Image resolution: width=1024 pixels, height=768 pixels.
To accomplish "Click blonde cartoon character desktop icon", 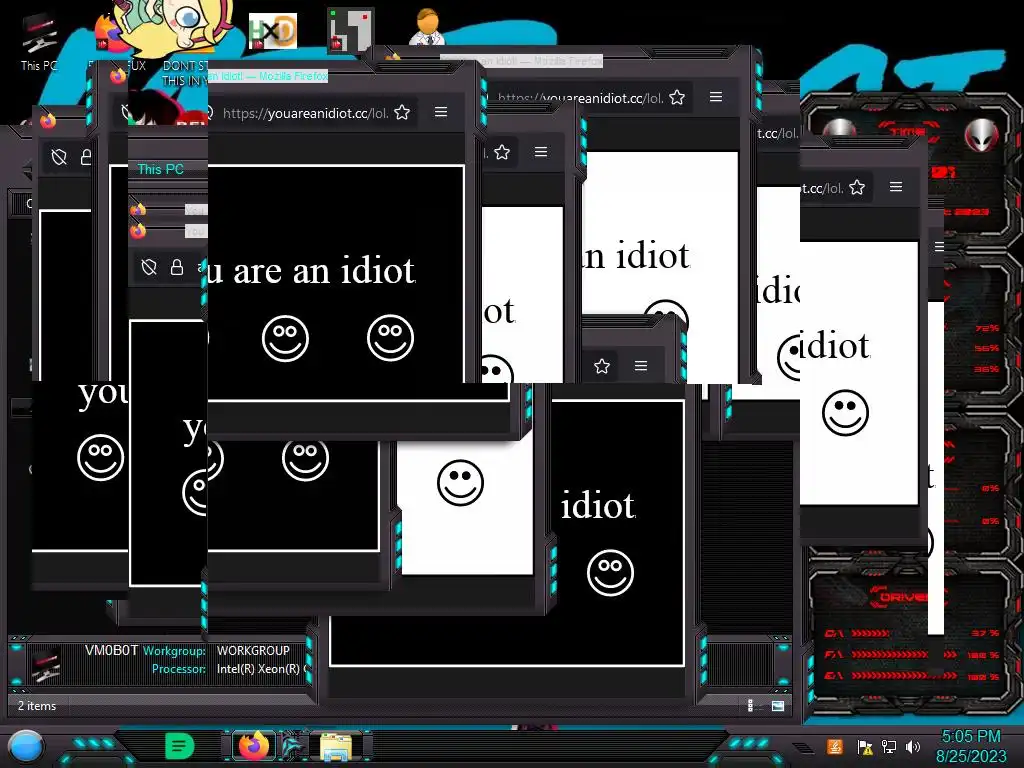I will (x=175, y=29).
